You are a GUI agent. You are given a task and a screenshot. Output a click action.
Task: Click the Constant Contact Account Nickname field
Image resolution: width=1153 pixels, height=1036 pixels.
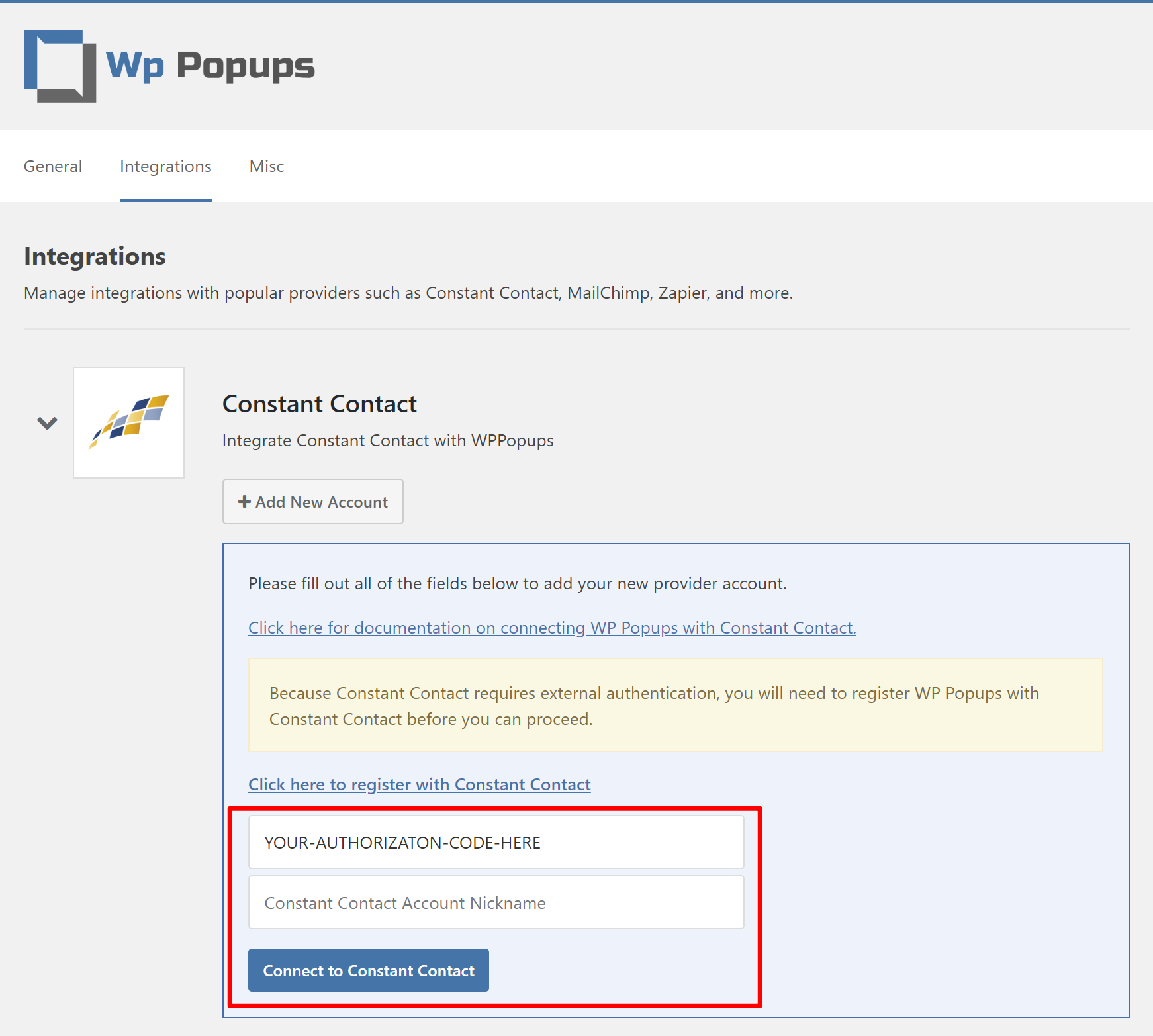pos(496,903)
